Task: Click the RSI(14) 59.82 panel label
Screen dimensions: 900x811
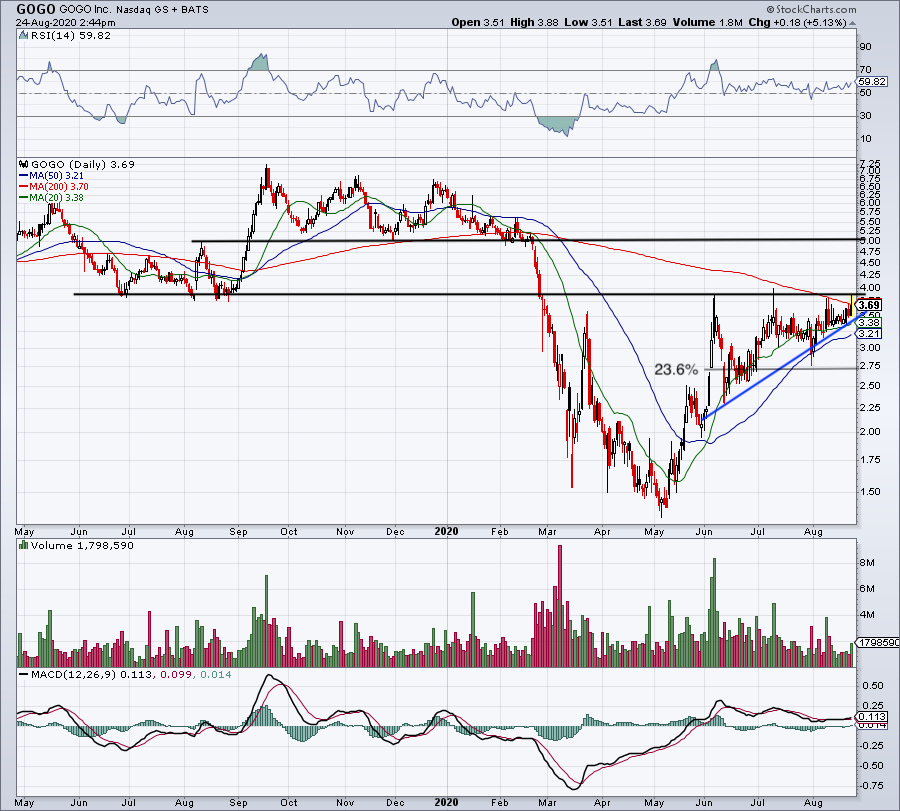Action: pyautogui.click(x=71, y=36)
